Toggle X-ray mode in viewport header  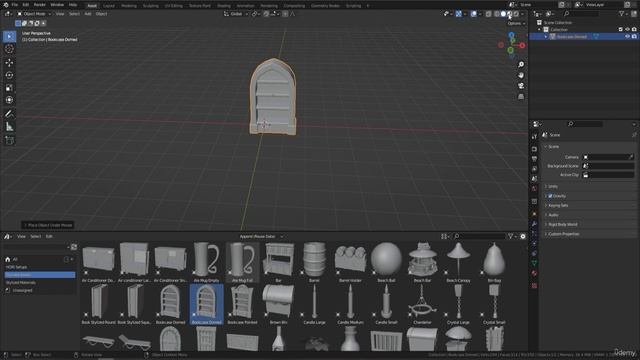pyautogui.click(x=488, y=14)
